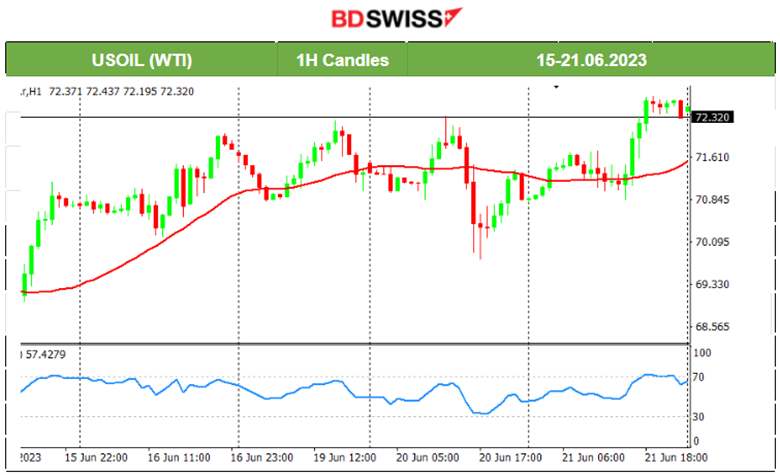Click the RSI 70 level label

point(701,377)
